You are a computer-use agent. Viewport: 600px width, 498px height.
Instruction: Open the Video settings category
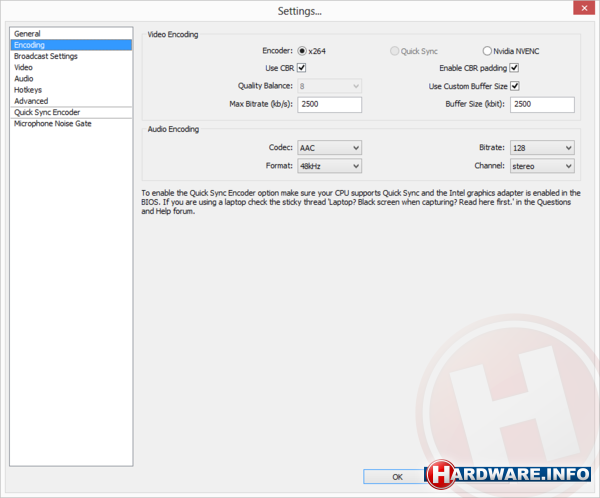(71, 67)
